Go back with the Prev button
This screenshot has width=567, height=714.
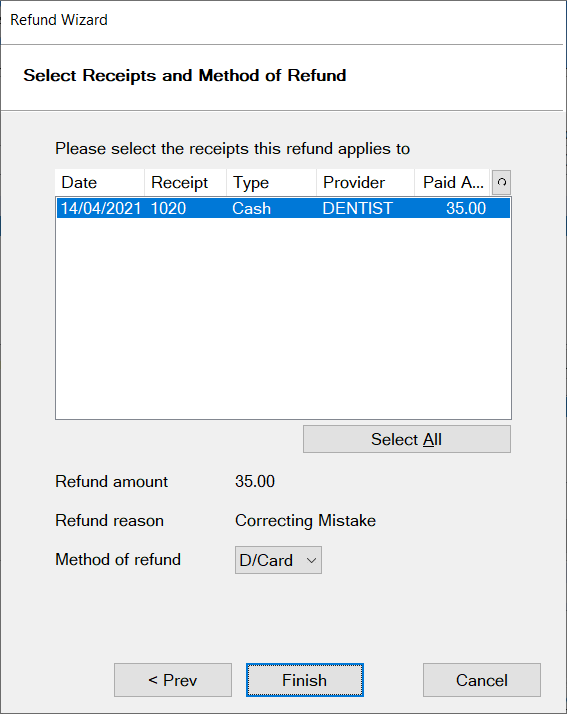click(173, 680)
